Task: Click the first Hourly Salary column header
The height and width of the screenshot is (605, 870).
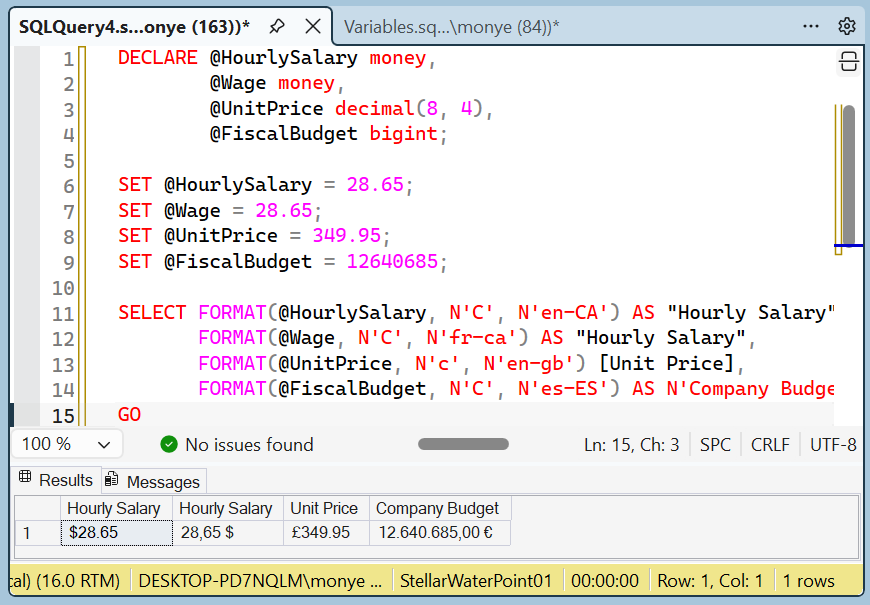Action: tap(117, 508)
